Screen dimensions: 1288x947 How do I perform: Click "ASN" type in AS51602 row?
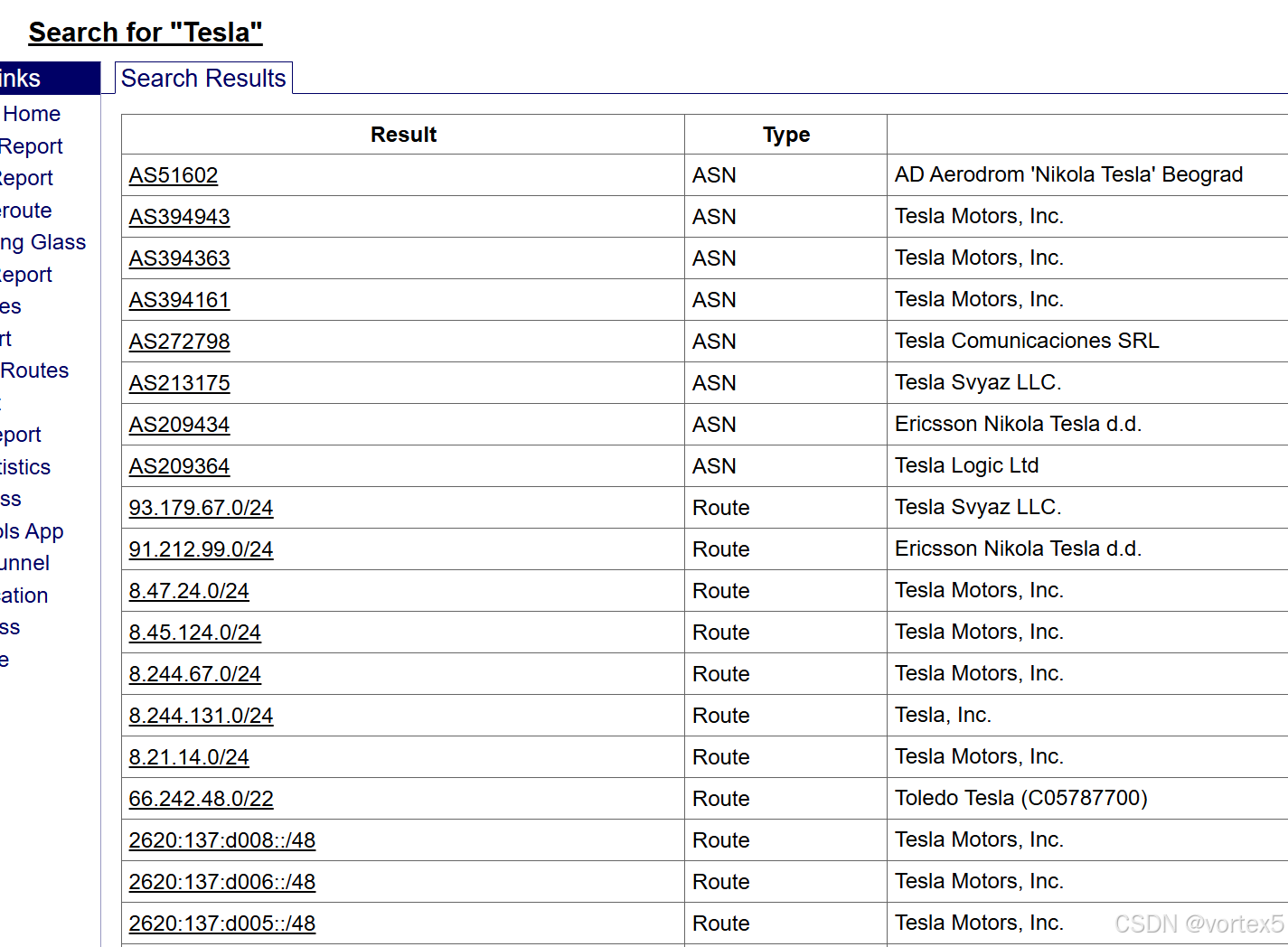click(714, 175)
